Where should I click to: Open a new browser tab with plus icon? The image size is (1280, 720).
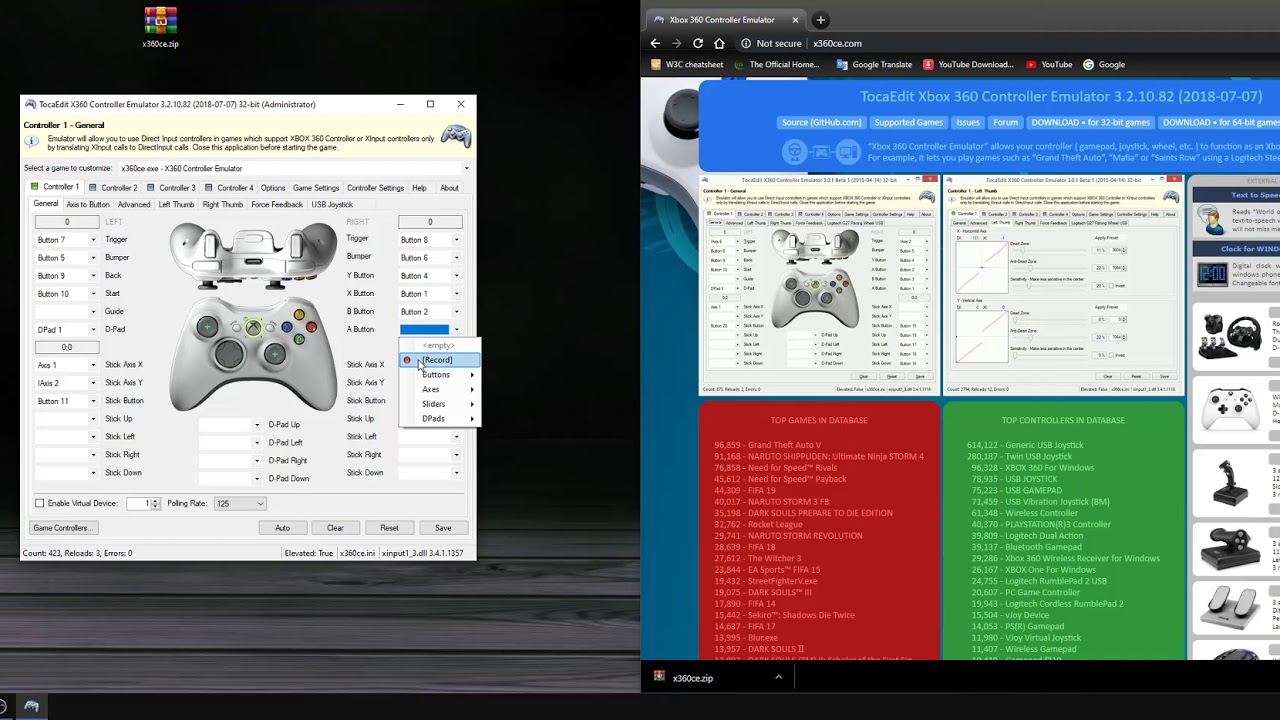pos(821,20)
